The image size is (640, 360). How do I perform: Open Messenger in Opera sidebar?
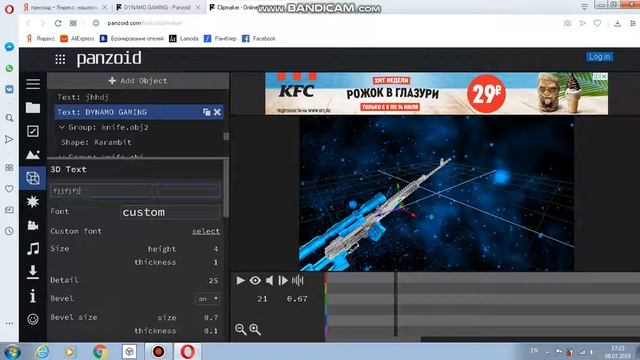tap(9, 47)
